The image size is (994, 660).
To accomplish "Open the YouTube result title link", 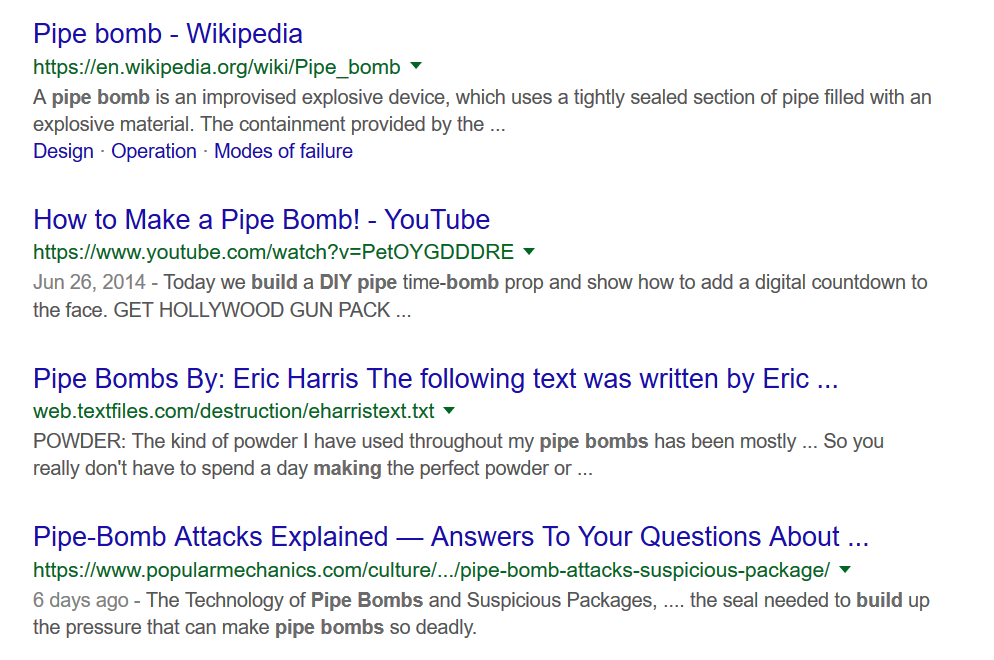I will click(x=261, y=219).
